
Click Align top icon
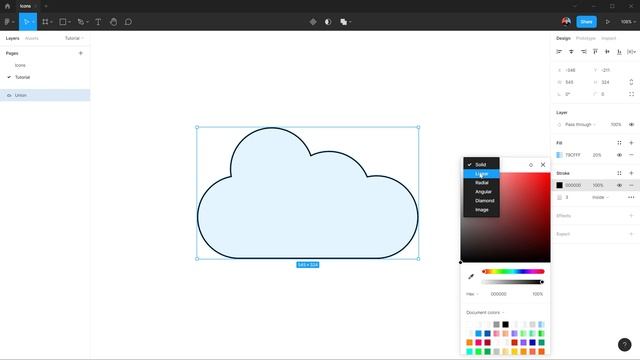coord(595,51)
